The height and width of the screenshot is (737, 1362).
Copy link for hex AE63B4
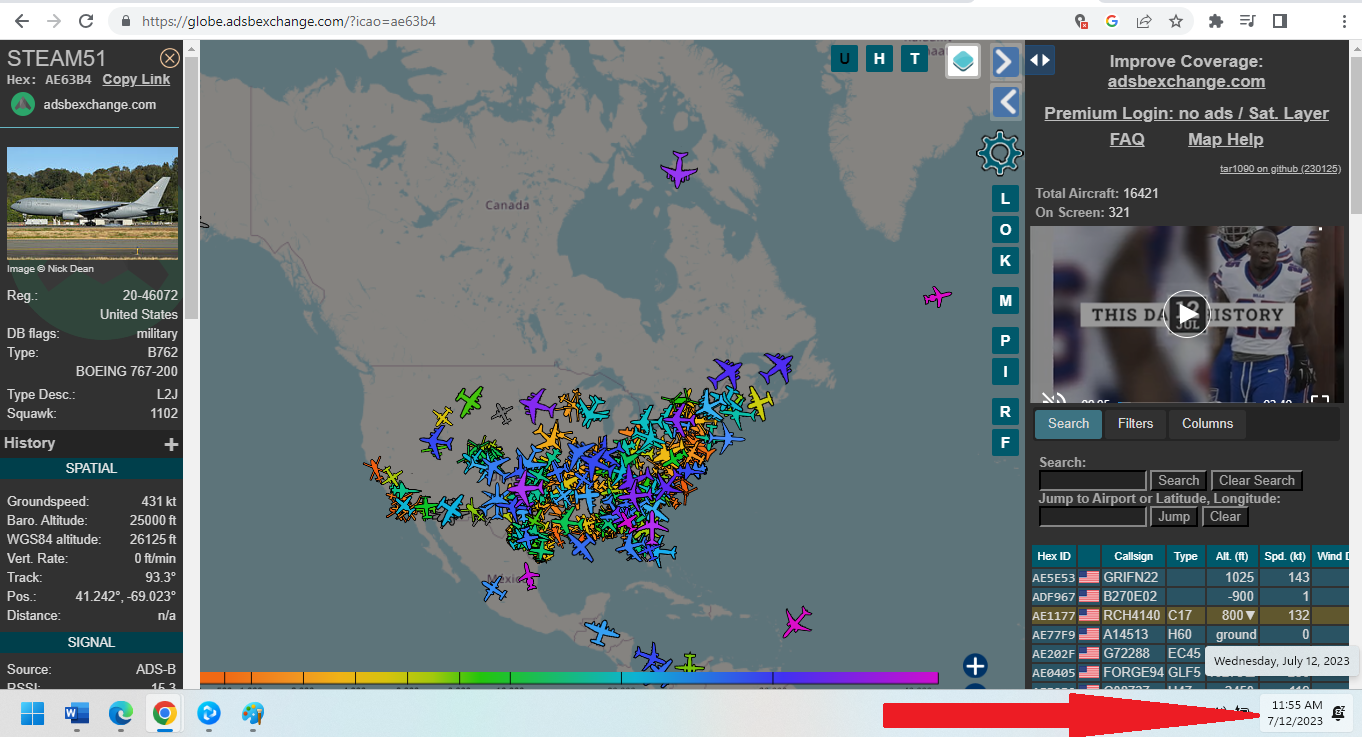136,80
